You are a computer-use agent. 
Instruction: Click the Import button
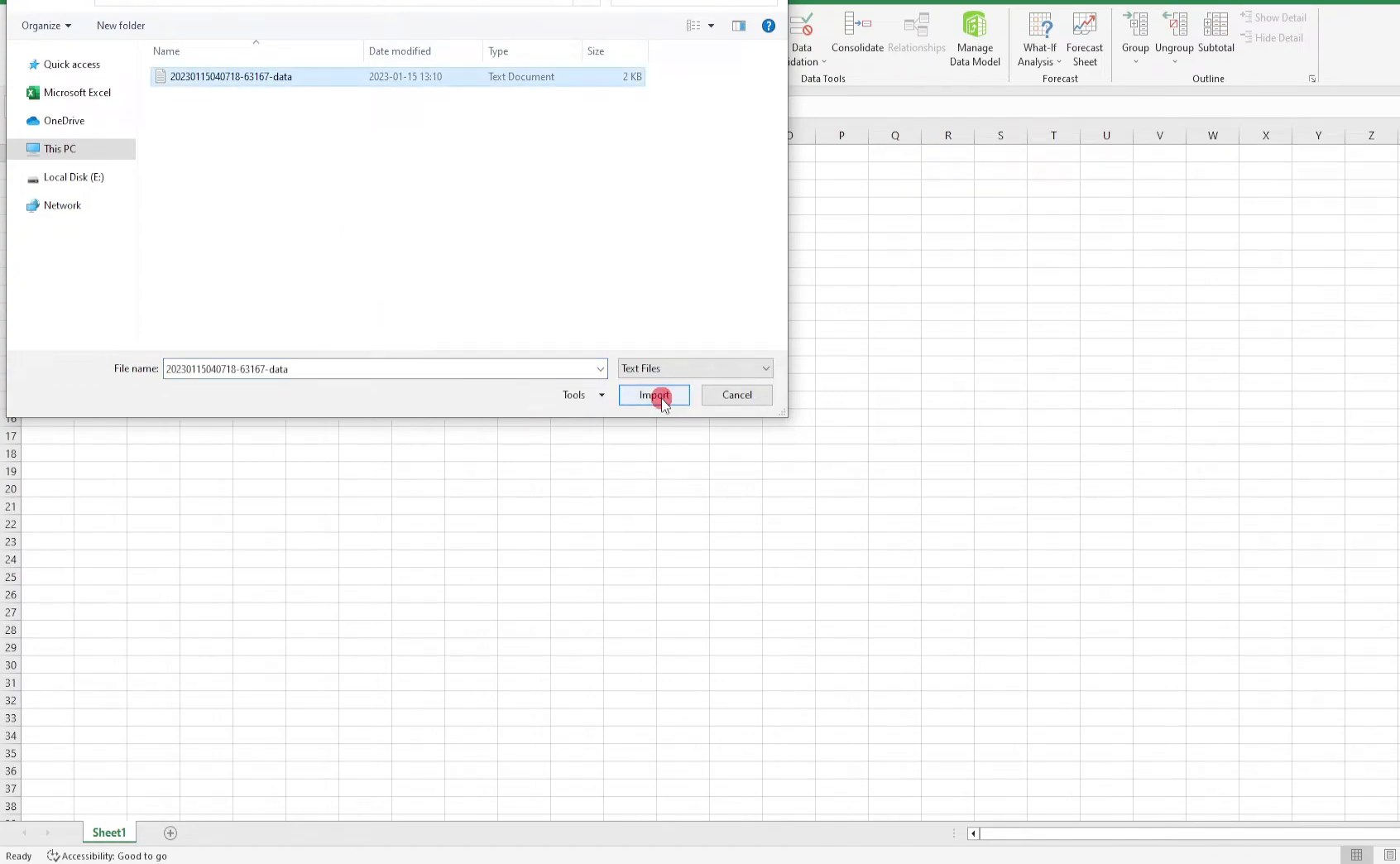tap(654, 395)
